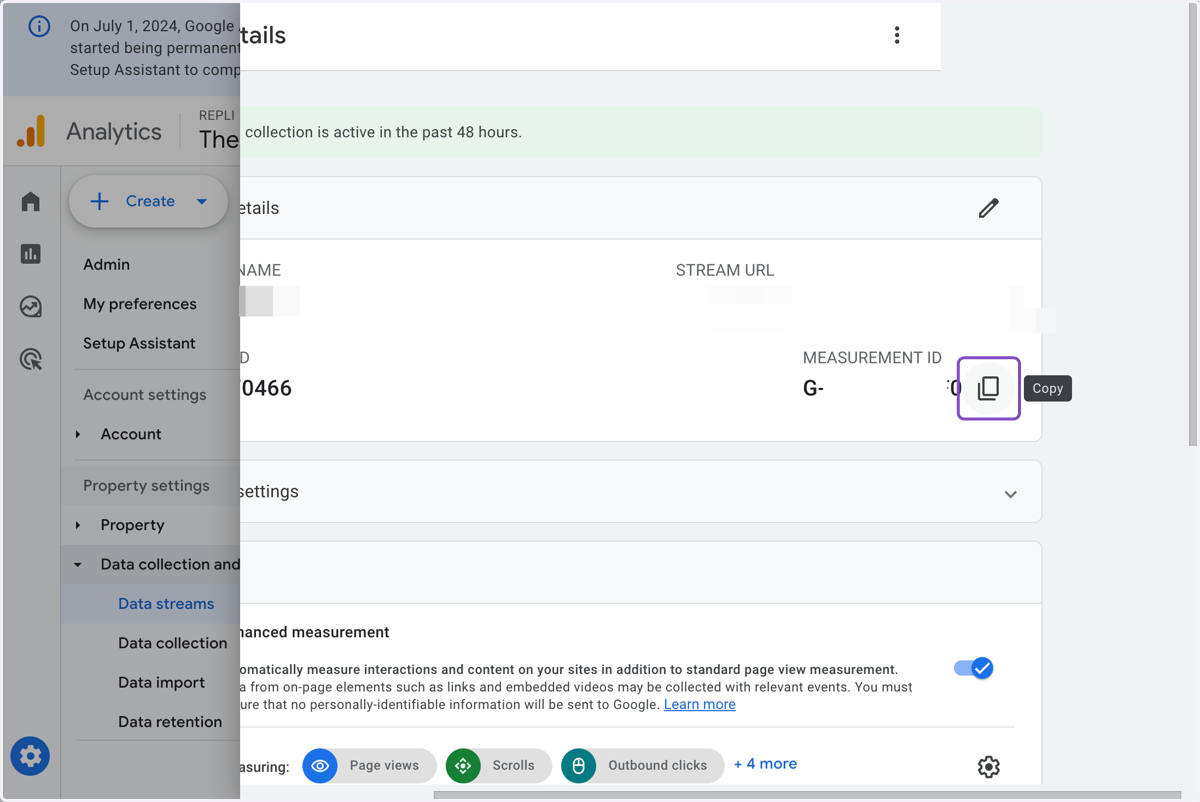Open Admin in the navigation menu
The image size is (1200, 802).
click(x=107, y=264)
